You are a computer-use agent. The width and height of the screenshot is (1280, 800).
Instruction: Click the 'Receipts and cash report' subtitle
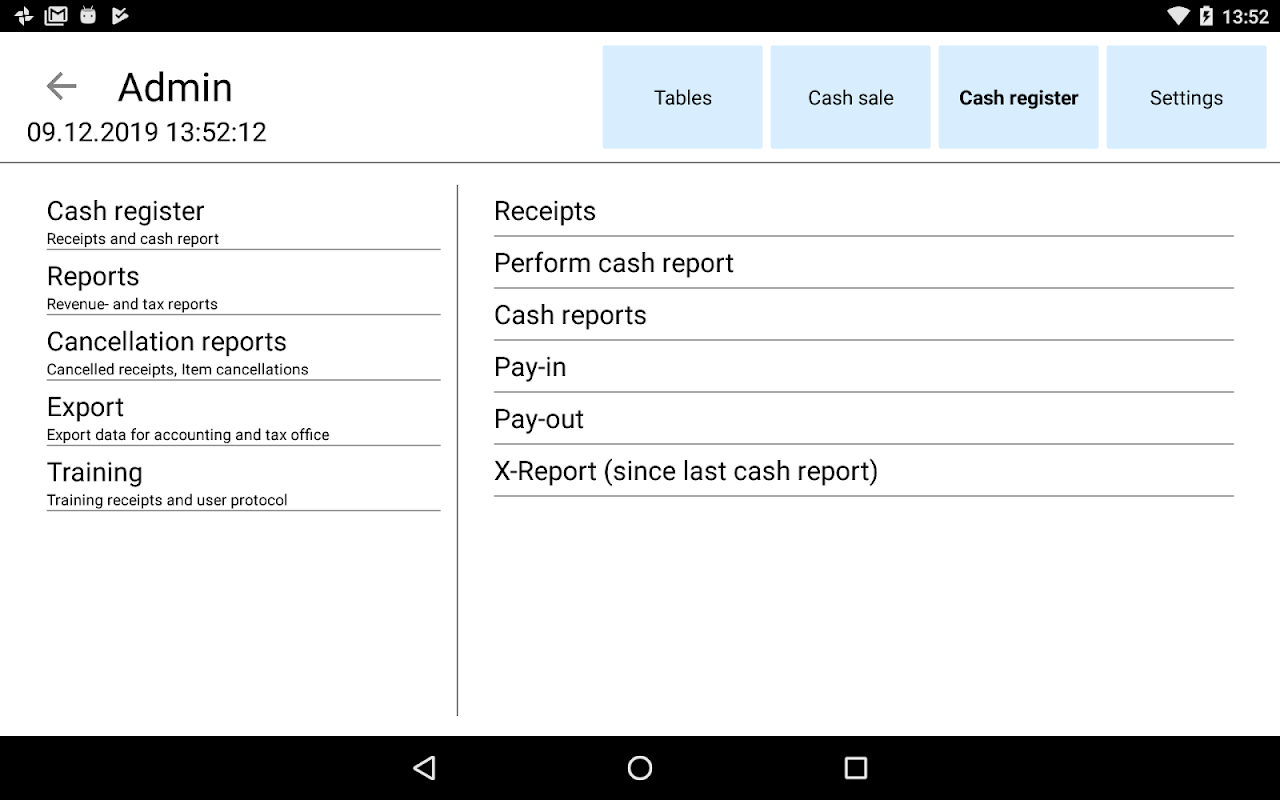click(133, 239)
